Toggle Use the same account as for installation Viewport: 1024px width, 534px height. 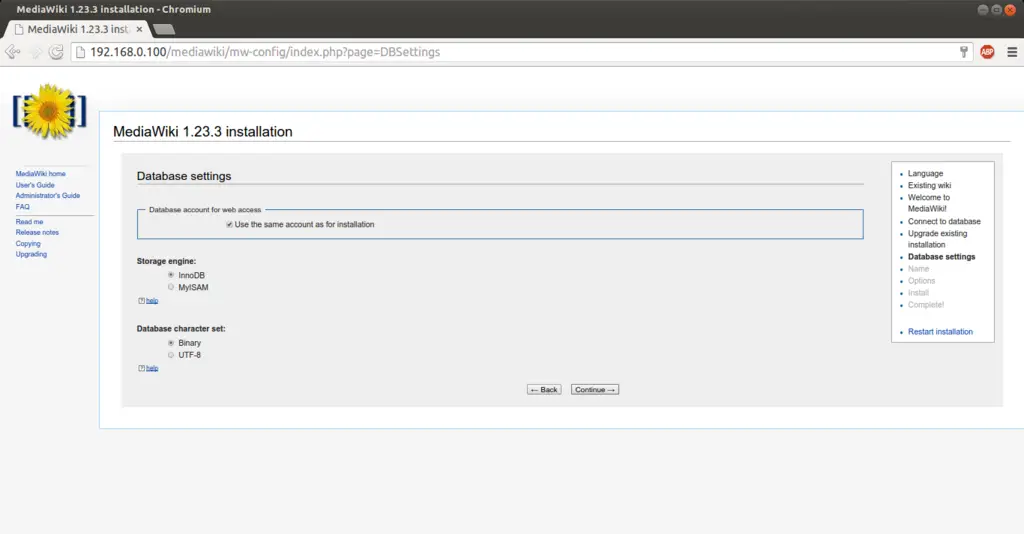(x=229, y=225)
